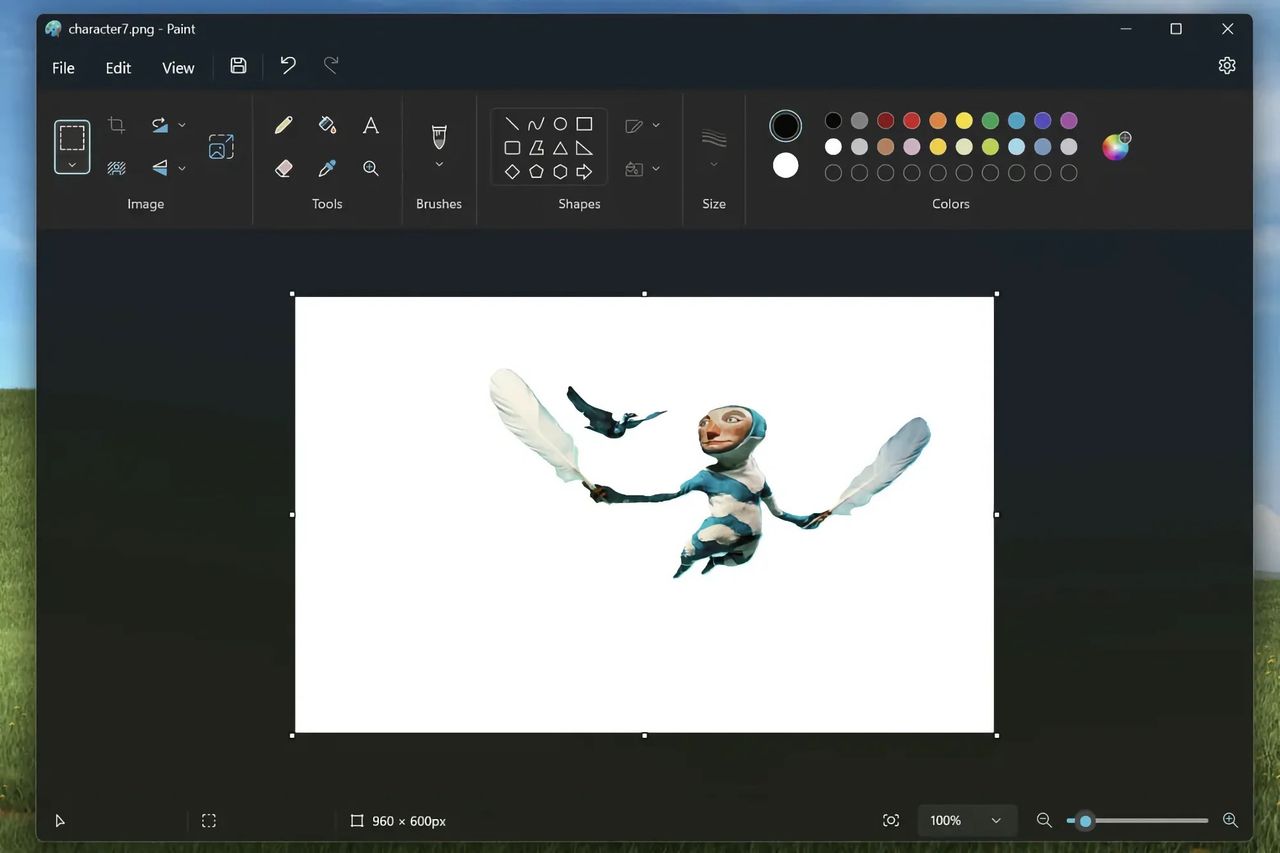Select the Color picker tool

[327, 167]
